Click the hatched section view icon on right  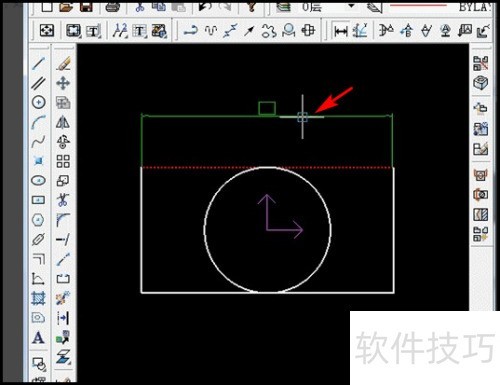[x=480, y=214]
